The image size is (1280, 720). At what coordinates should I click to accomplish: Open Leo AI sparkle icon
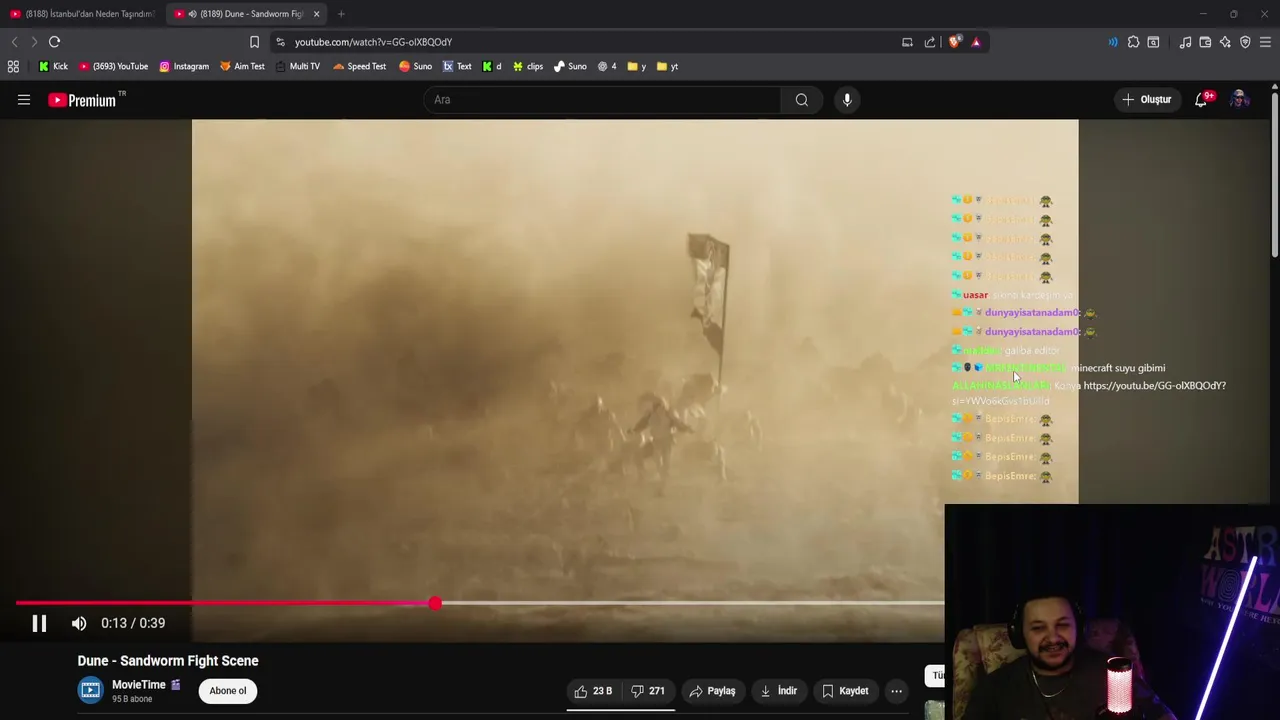(x=1225, y=42)
